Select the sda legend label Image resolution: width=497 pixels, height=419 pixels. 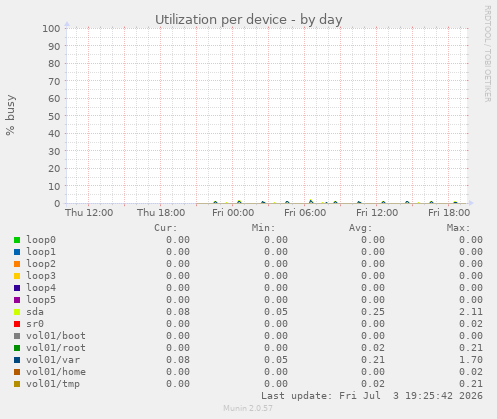(35, 312)
